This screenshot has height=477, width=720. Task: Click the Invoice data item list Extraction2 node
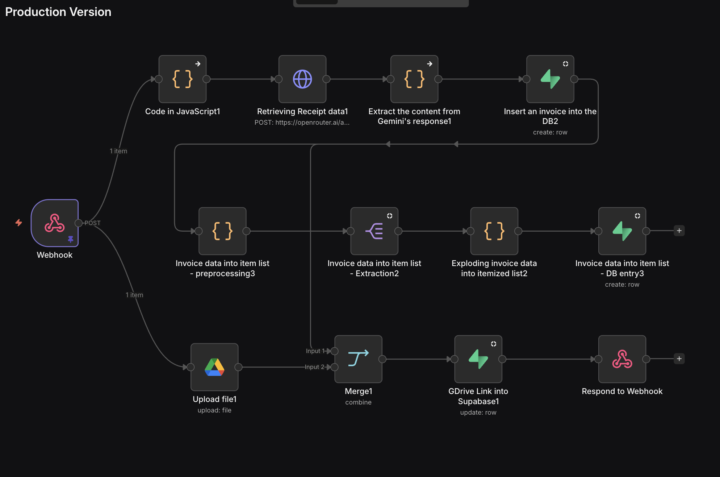pyautogui.click(x=374, y=231)
